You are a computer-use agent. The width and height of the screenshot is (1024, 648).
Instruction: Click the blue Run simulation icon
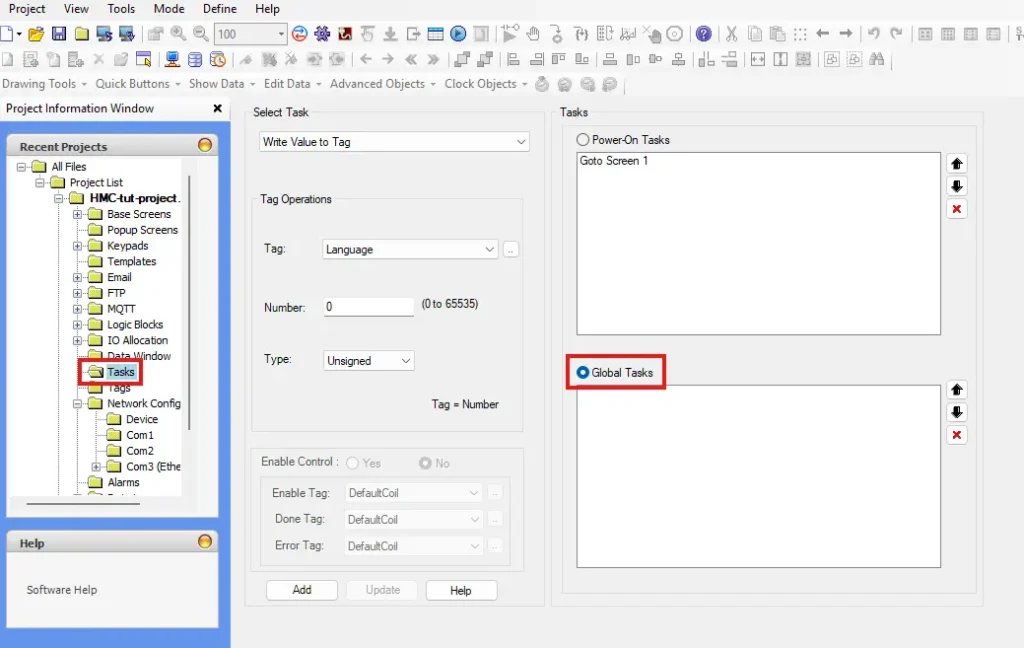[460, 33]
